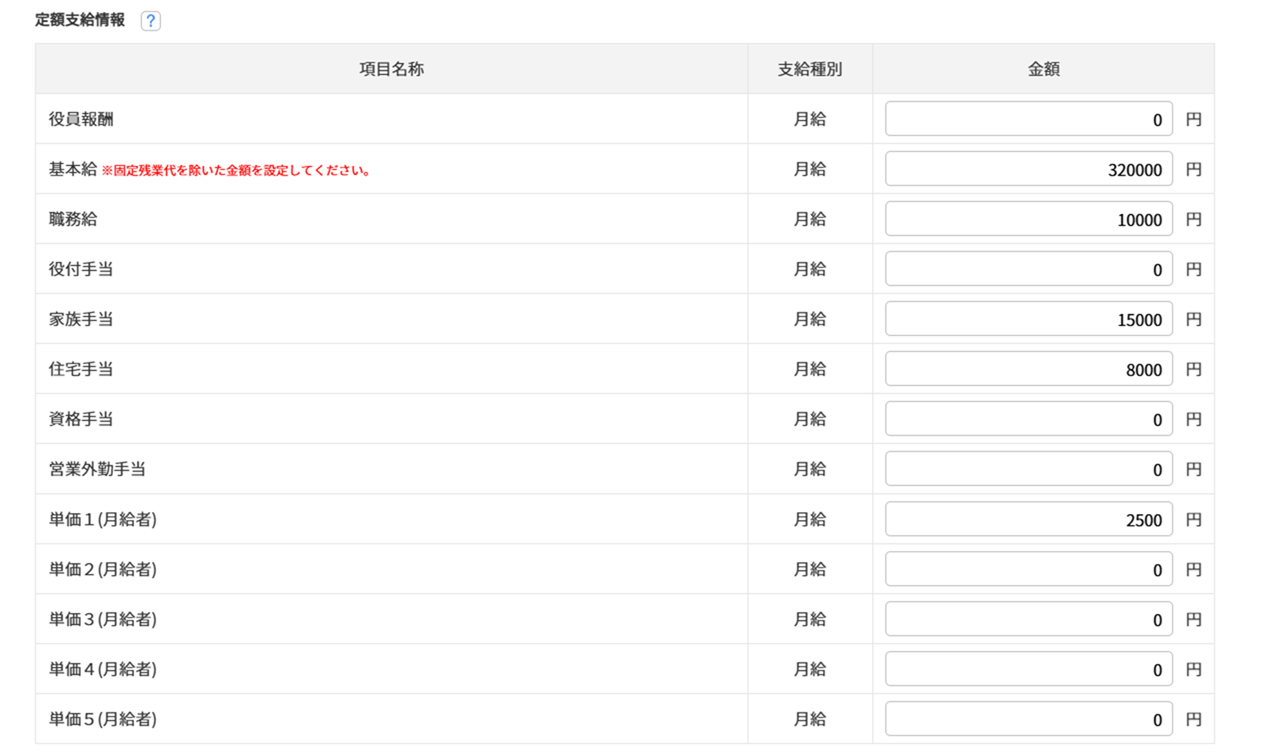Viewport: 1264px width, 752px height.
Task: Focus the 役付手当 amount input
Action: (1028, 269)
